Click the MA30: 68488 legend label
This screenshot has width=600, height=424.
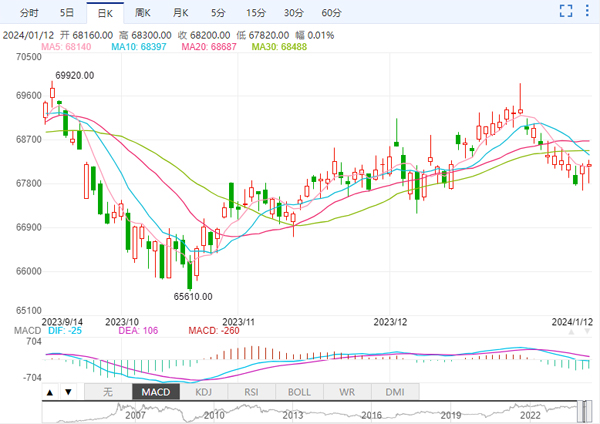[279, 47]
